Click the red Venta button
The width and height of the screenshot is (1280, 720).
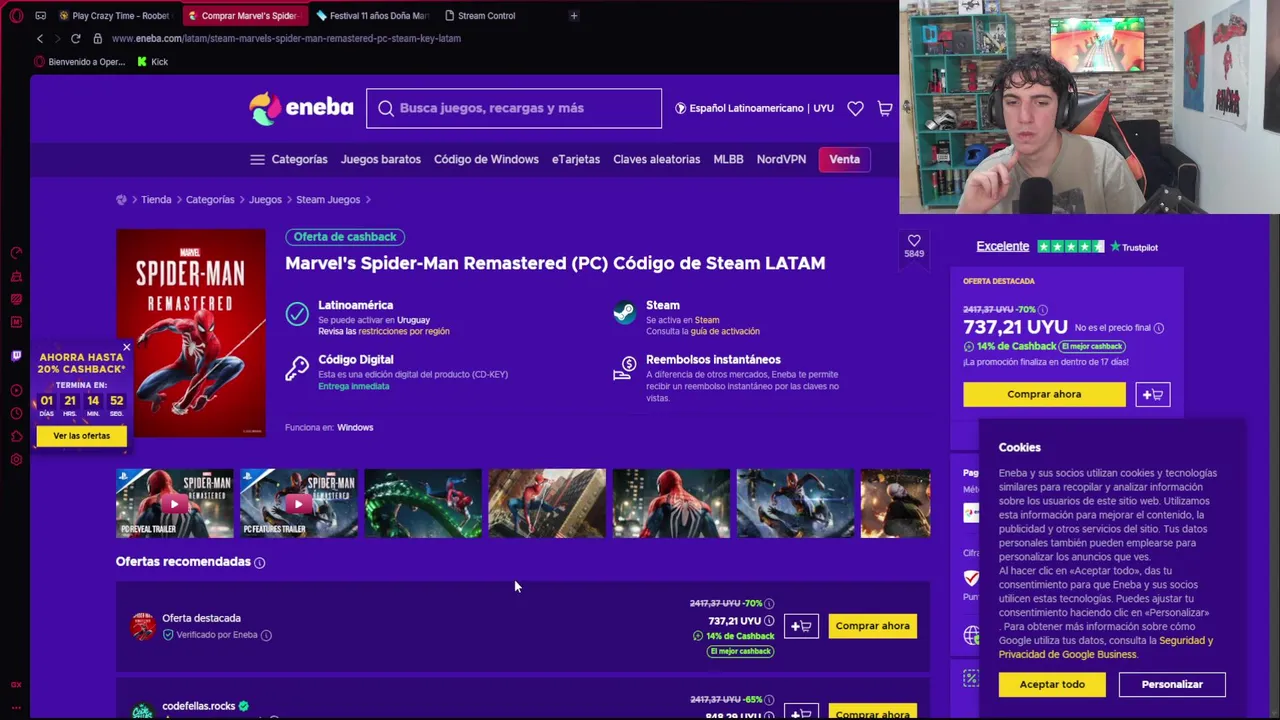coord(844,159)
